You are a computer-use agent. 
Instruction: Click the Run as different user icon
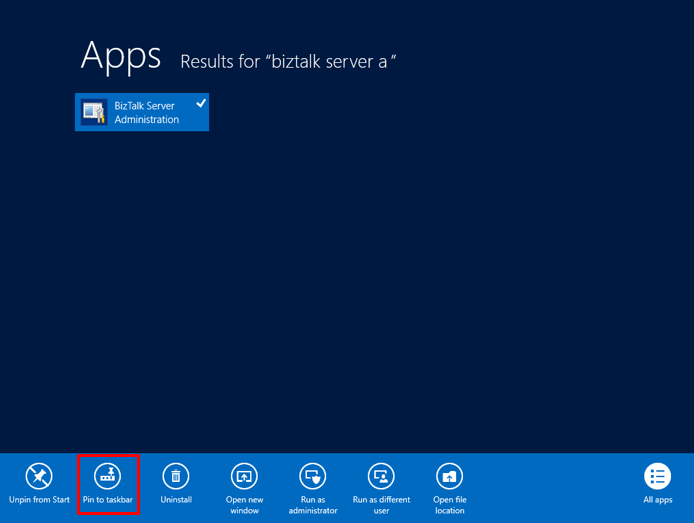(x=381, y=476)
